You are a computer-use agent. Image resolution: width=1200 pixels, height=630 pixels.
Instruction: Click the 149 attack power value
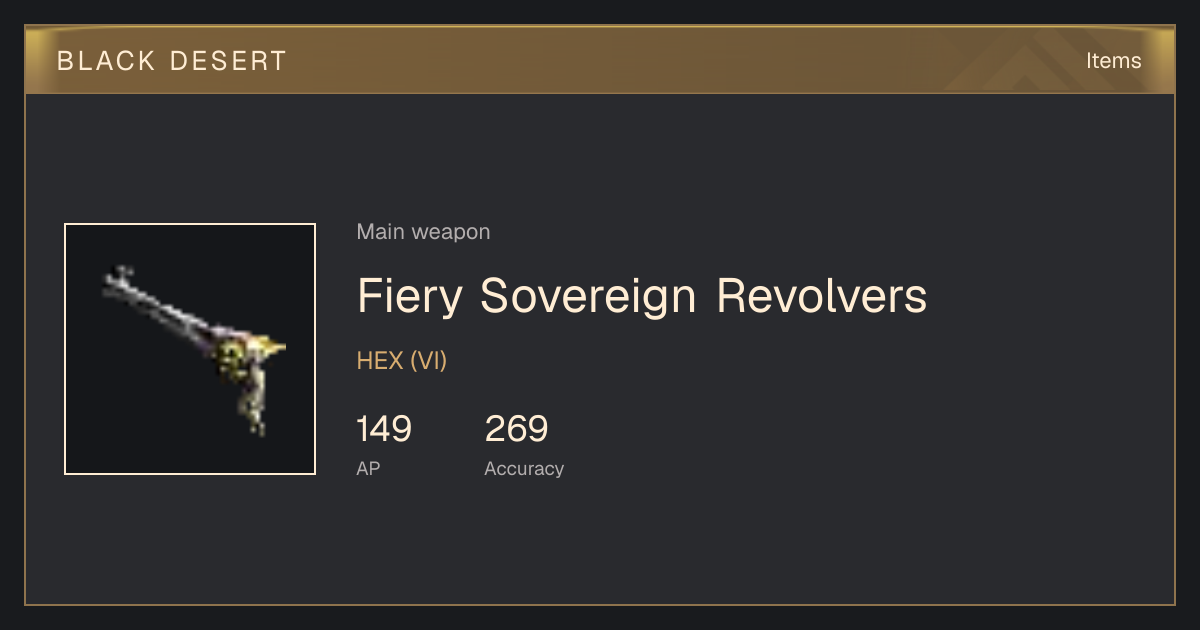(x=384, y=430)
